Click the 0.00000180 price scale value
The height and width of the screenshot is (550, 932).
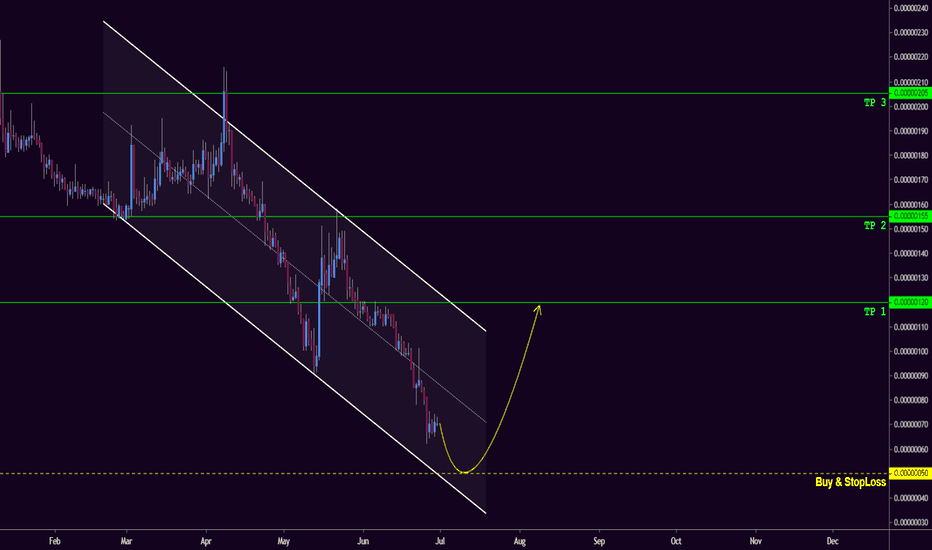(x=911, y=155)
